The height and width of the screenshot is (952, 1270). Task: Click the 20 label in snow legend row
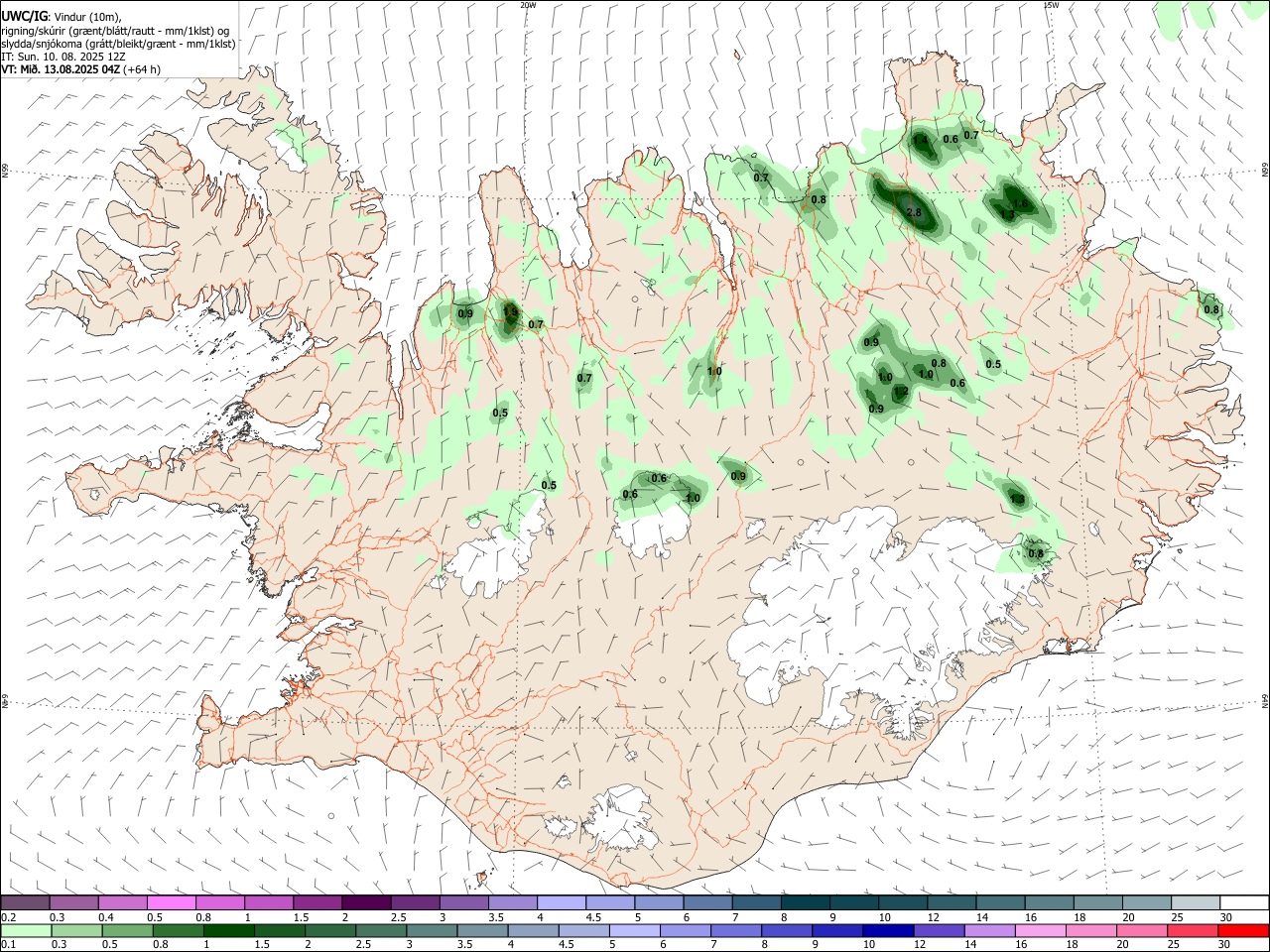tap(1128, 917)
